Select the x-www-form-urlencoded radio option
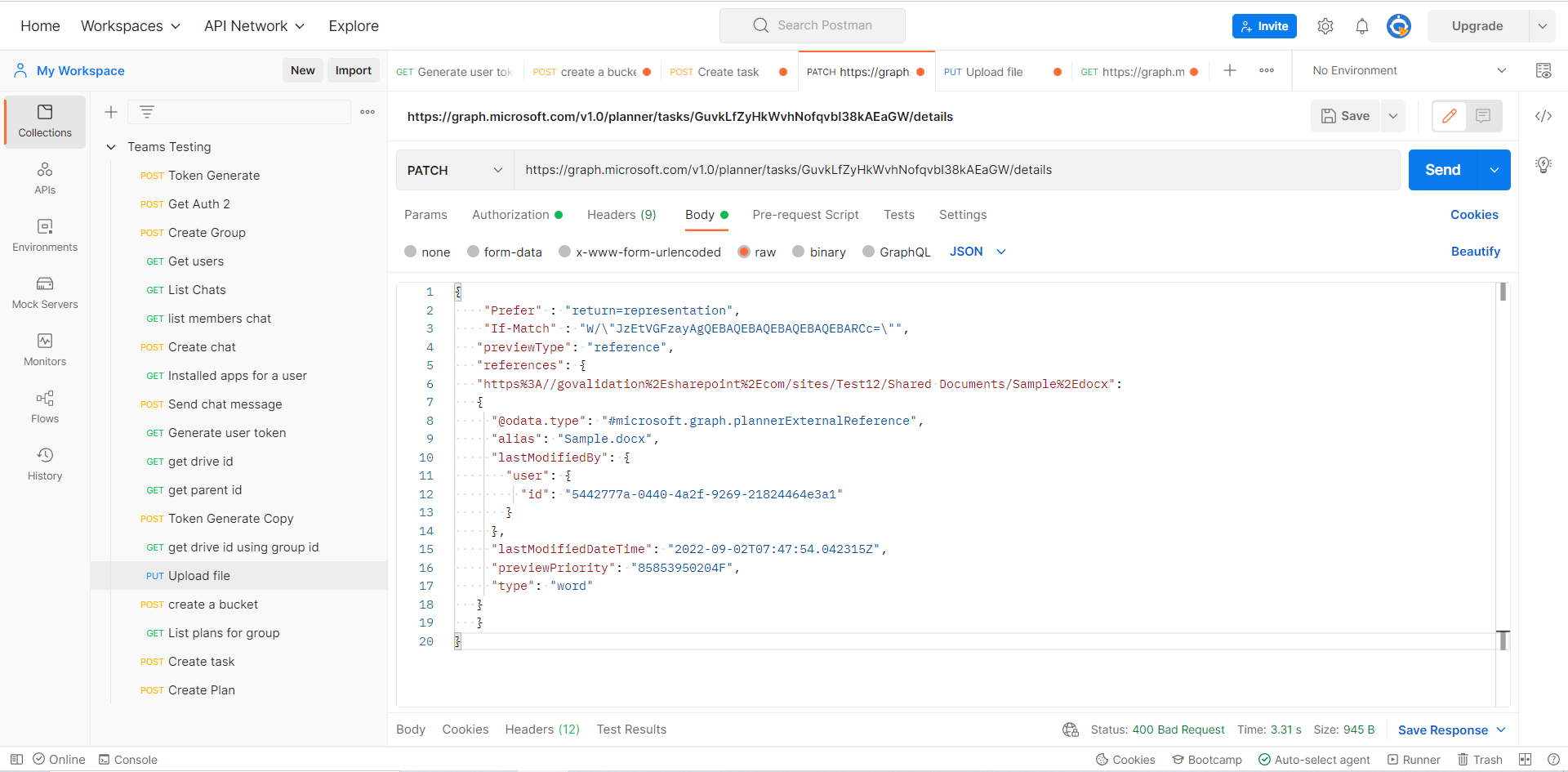The image size is (1568, 772). (x=564, y=252)
